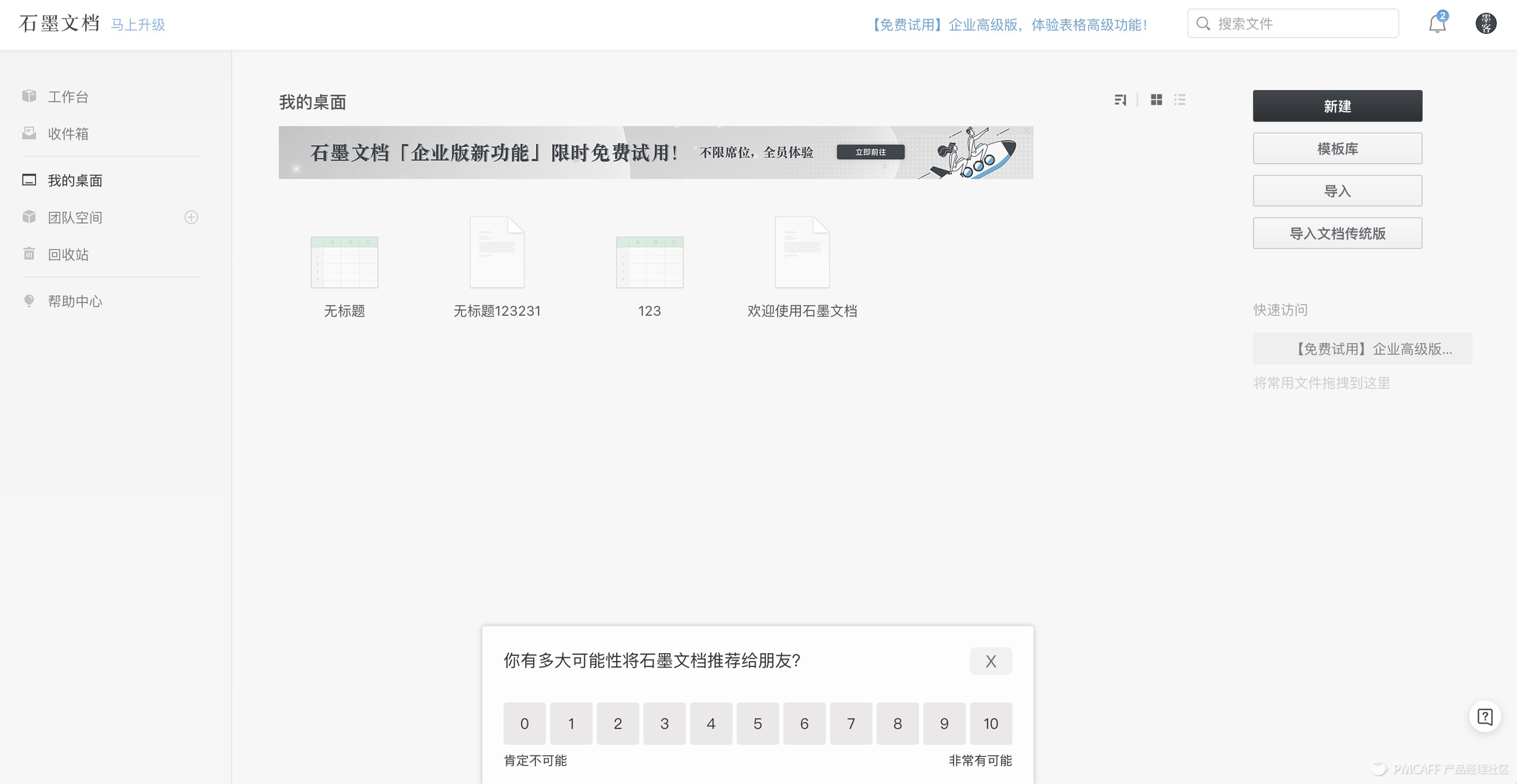Screen dimensions: 1517x784
Task: Switch to grid view
Action: pos(1156,100)
